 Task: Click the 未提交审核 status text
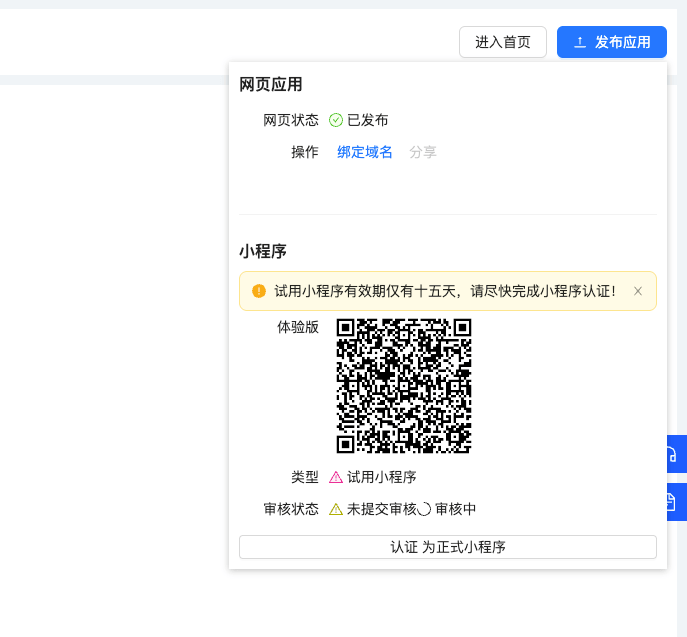click(x=382, y=509)
